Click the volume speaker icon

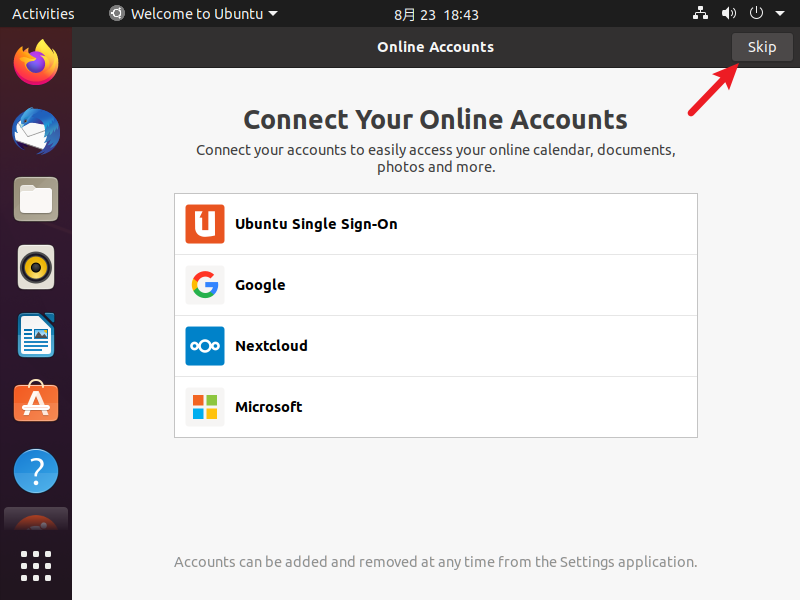click(x=729, y=13)
